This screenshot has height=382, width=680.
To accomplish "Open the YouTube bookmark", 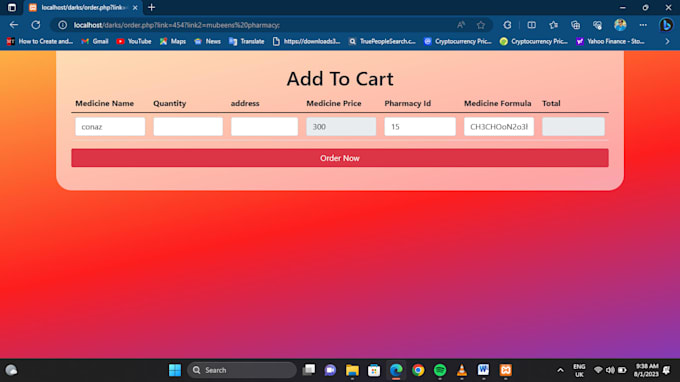I will click(134, 41).
